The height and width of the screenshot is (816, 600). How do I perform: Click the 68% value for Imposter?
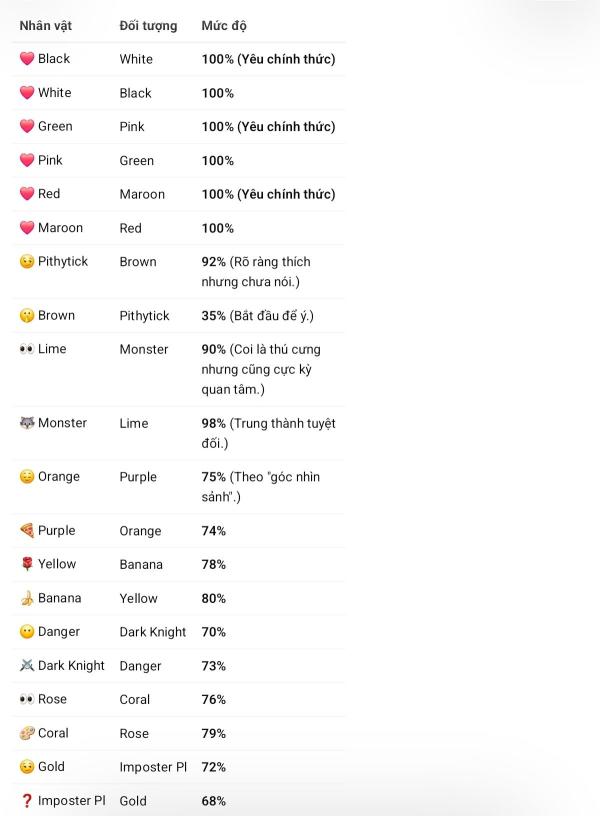213,801
